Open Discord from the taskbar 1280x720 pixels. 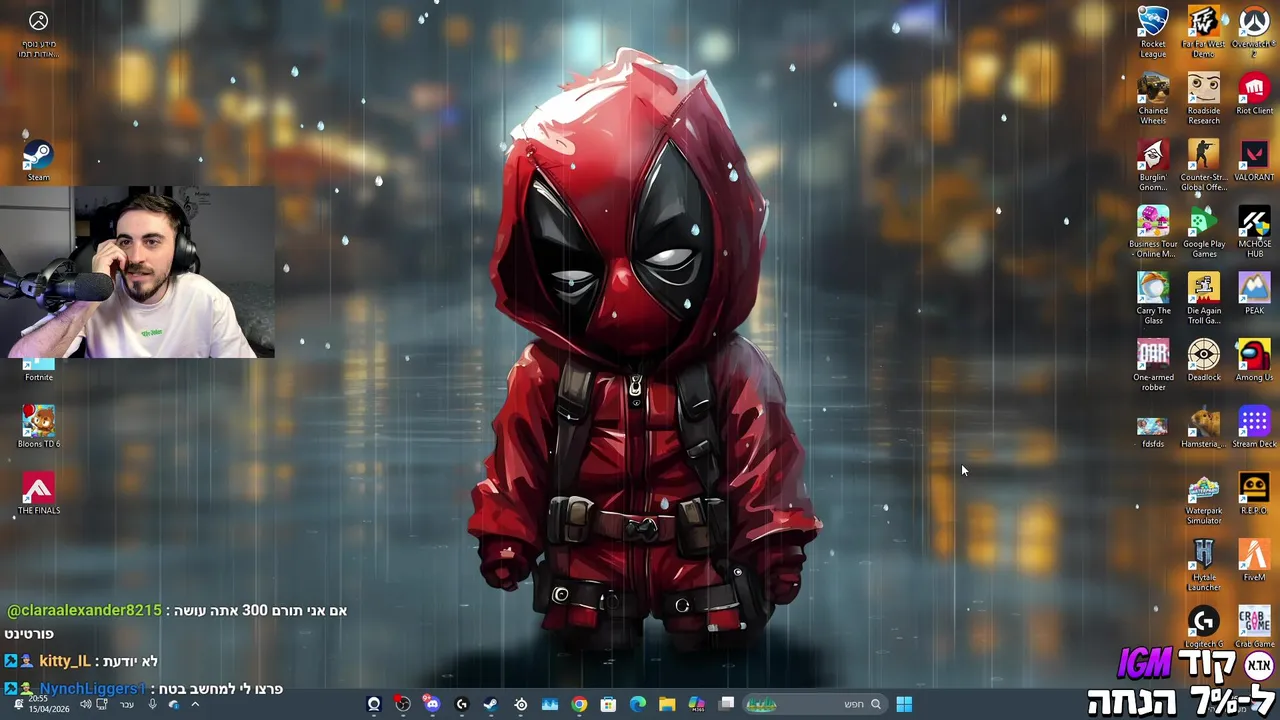[432, 704]
